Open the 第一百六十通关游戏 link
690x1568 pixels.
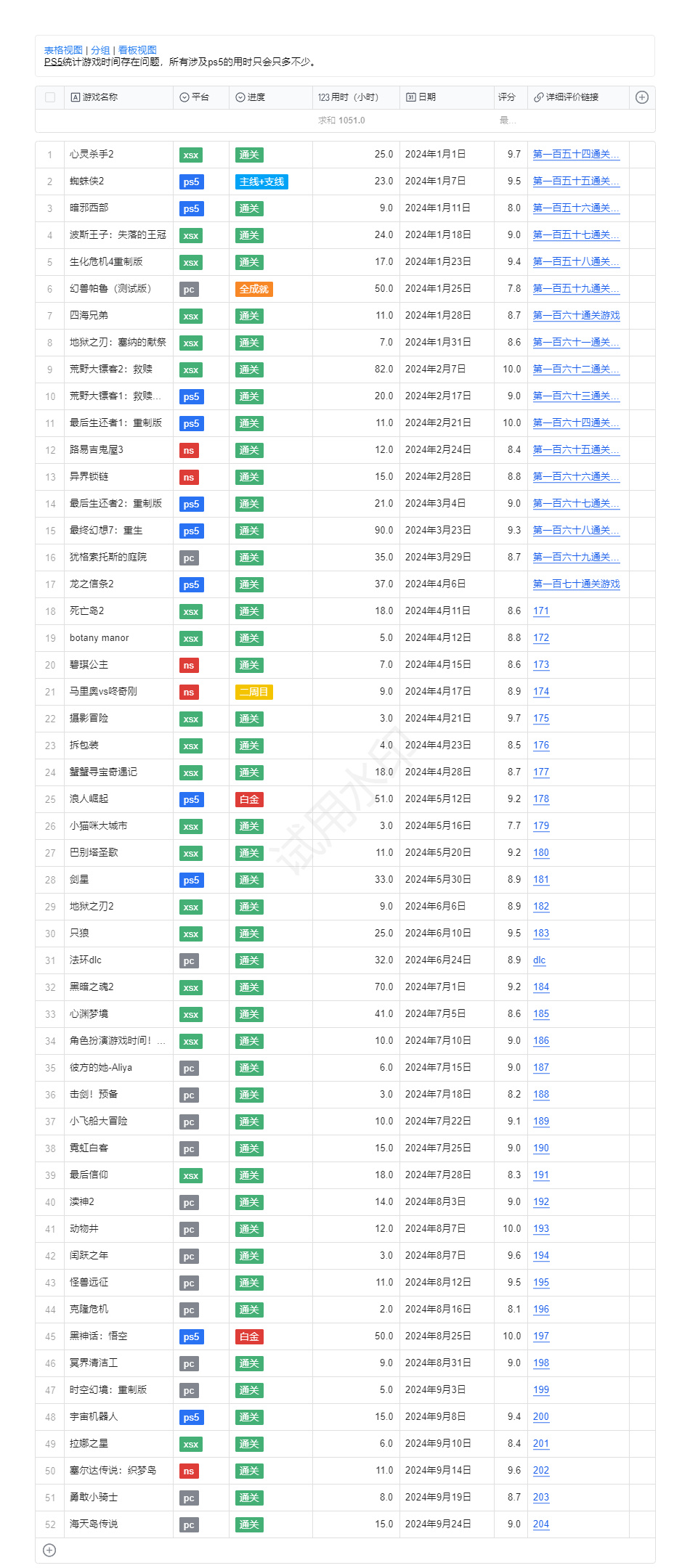tap(576, 316)
